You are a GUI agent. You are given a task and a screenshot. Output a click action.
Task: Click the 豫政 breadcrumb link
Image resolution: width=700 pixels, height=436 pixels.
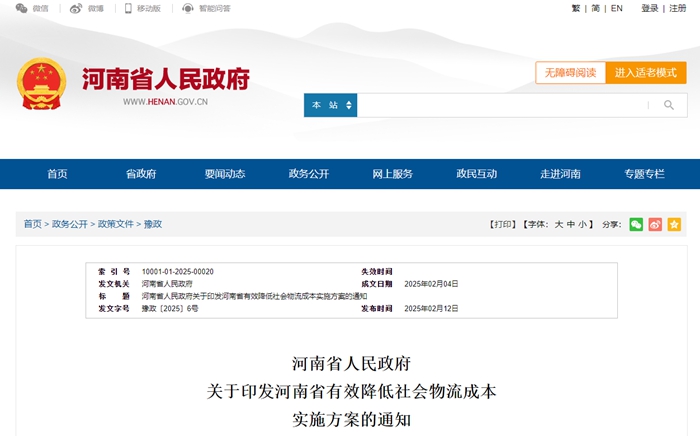coord(153,224)
